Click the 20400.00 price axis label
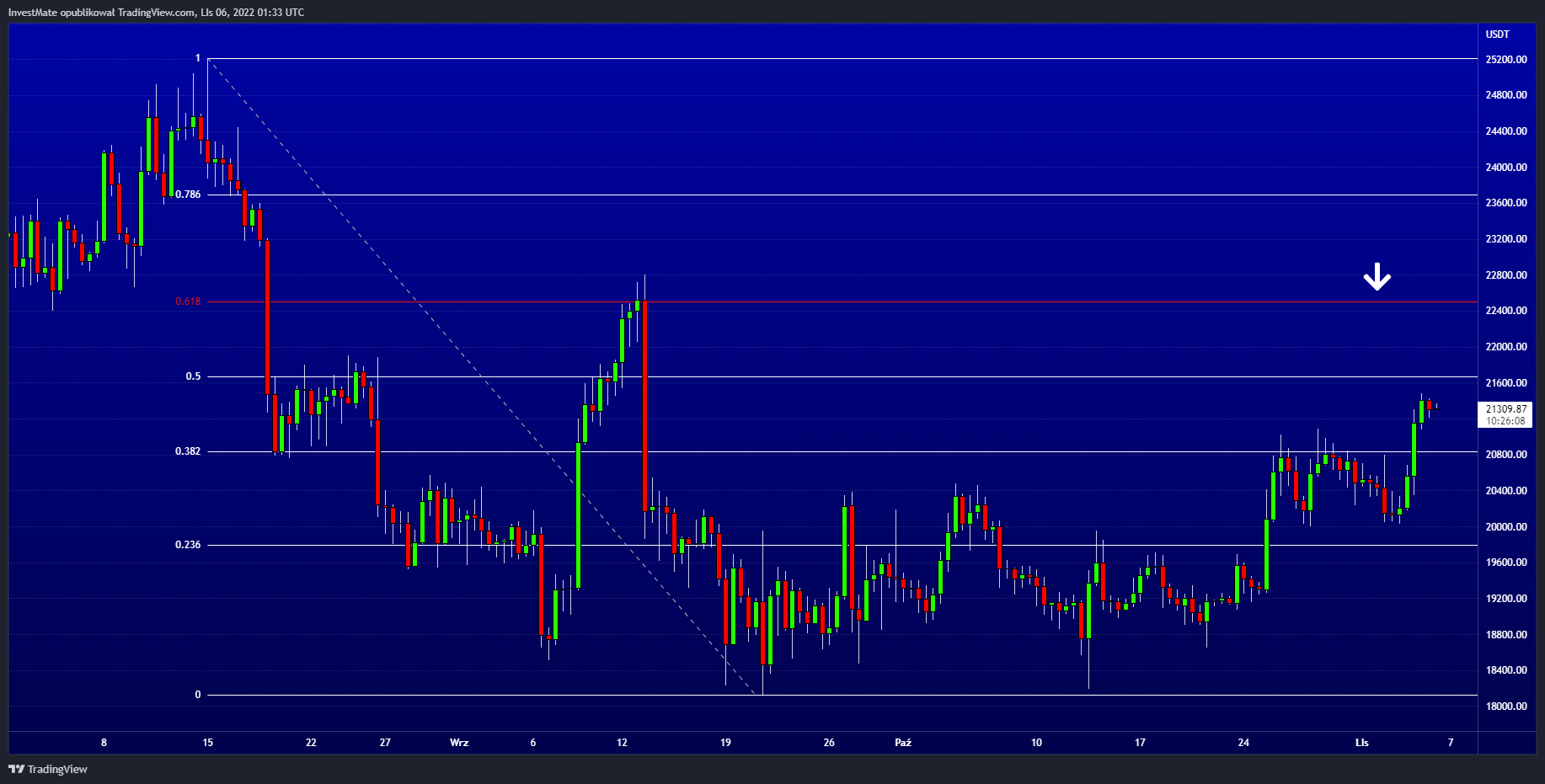The width and height of the screenshot is (1545, 784). tap(1506, 491)
